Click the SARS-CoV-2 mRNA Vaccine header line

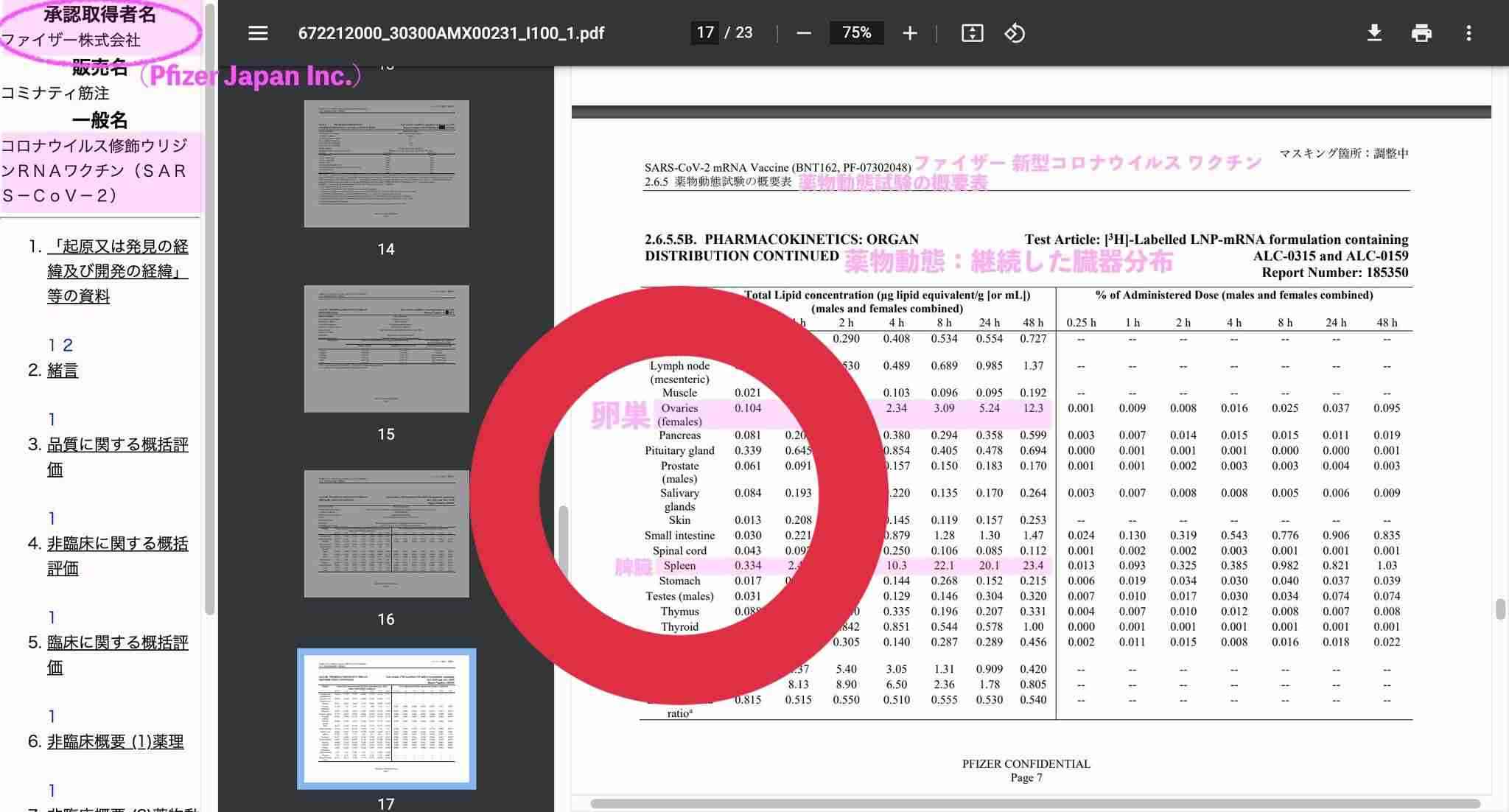777,167
